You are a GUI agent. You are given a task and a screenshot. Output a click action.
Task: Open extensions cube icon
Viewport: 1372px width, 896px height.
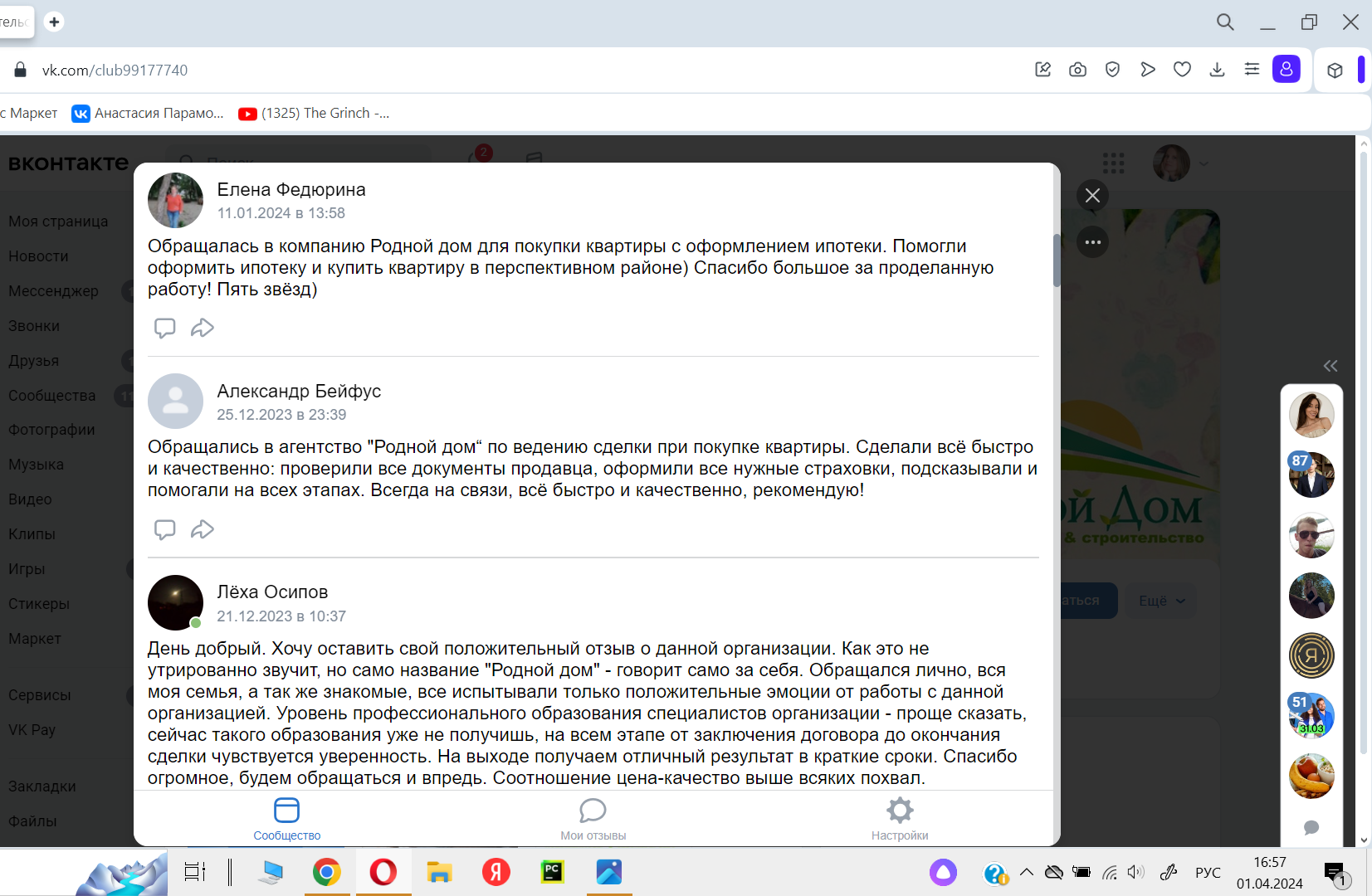[x=1335, y=71]
